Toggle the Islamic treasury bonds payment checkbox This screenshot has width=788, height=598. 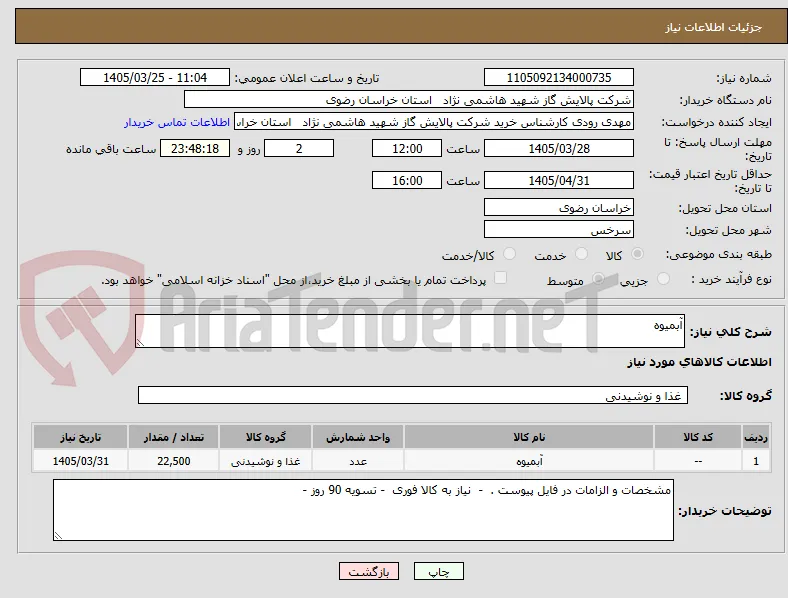501,278
